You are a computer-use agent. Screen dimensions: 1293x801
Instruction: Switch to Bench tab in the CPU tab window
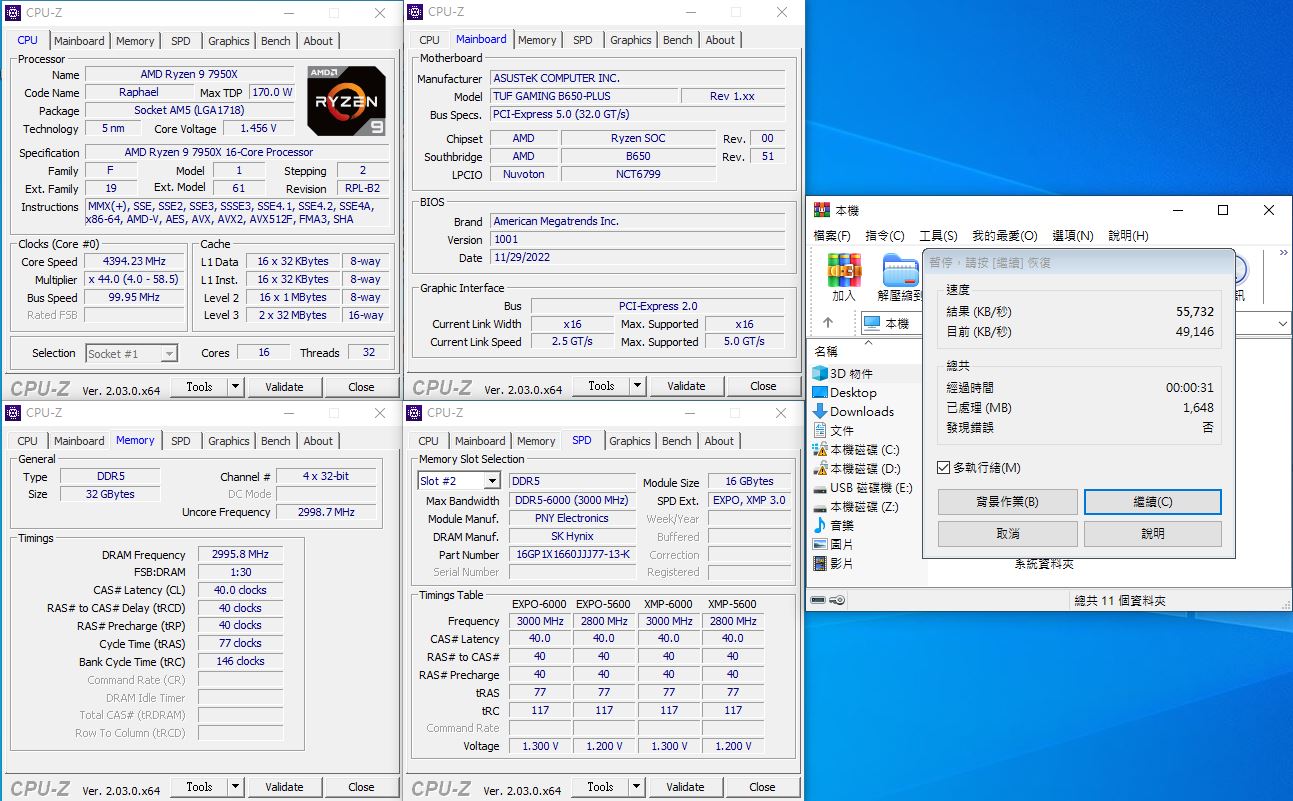click(x=276, y=41)
